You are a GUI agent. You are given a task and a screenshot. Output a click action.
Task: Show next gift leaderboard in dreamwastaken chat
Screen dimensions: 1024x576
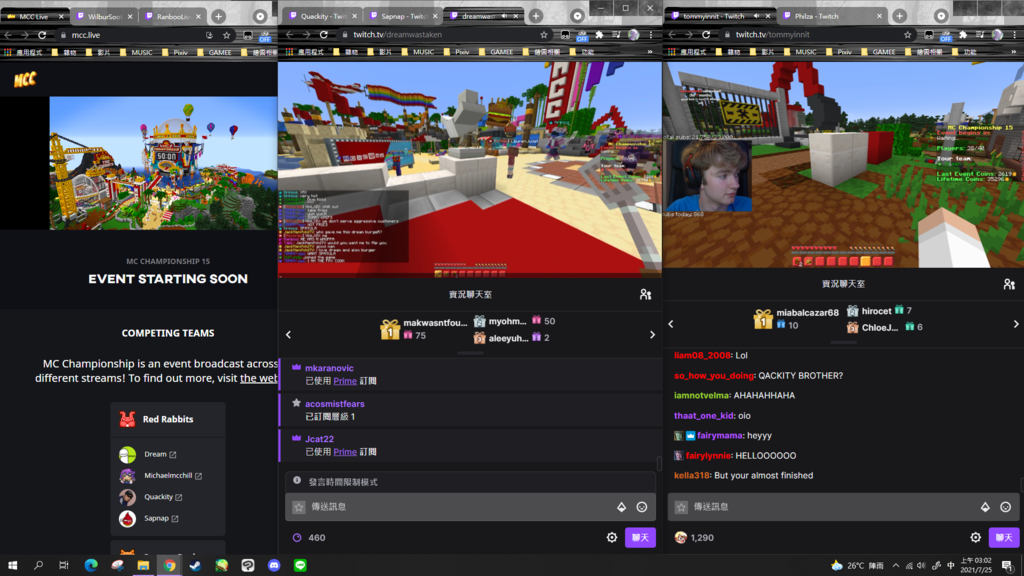click(652, 334)
